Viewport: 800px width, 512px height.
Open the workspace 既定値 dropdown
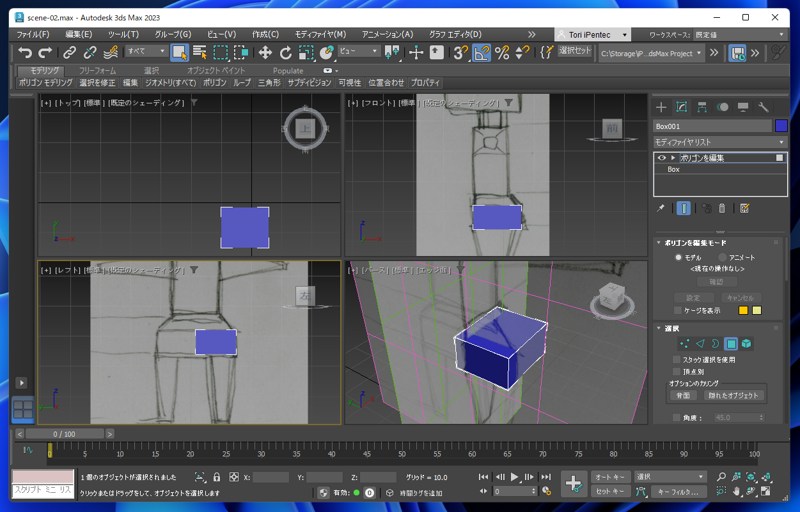(x=740, y=35)
